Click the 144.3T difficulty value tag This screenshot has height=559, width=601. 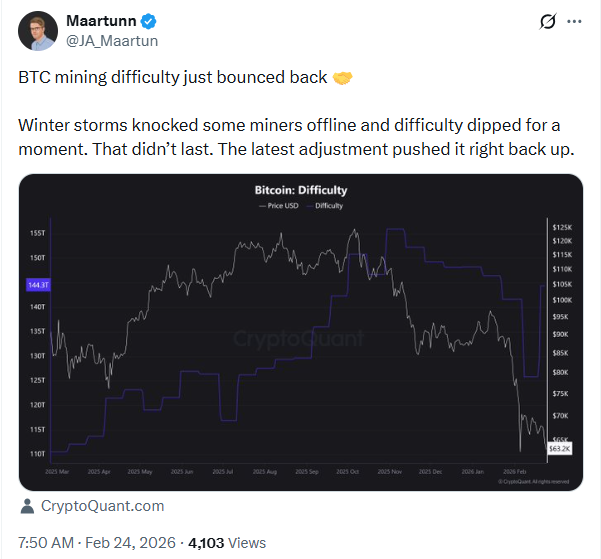[x=35, y=285]
